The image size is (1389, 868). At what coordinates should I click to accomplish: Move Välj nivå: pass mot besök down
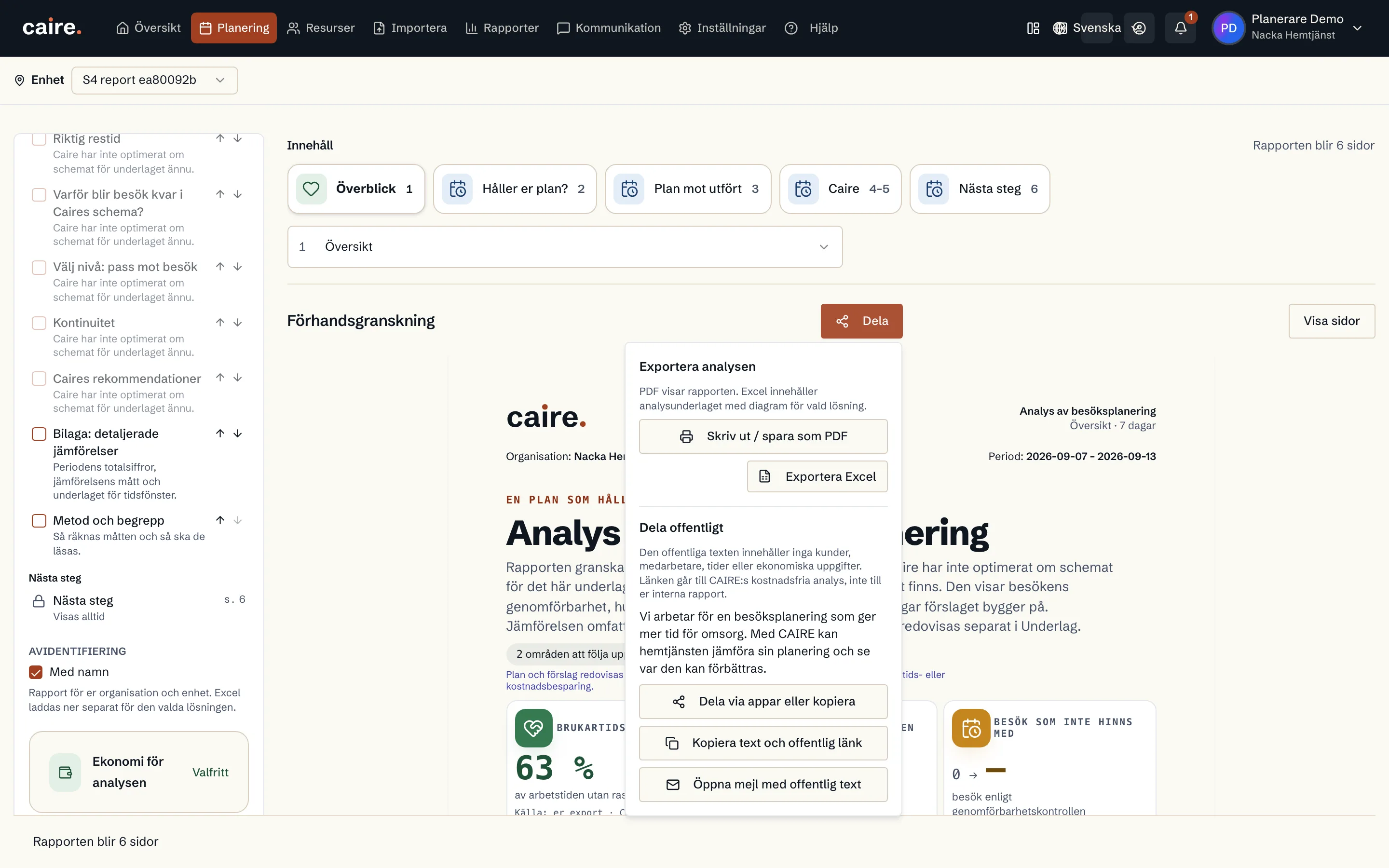tap(238, 267)
